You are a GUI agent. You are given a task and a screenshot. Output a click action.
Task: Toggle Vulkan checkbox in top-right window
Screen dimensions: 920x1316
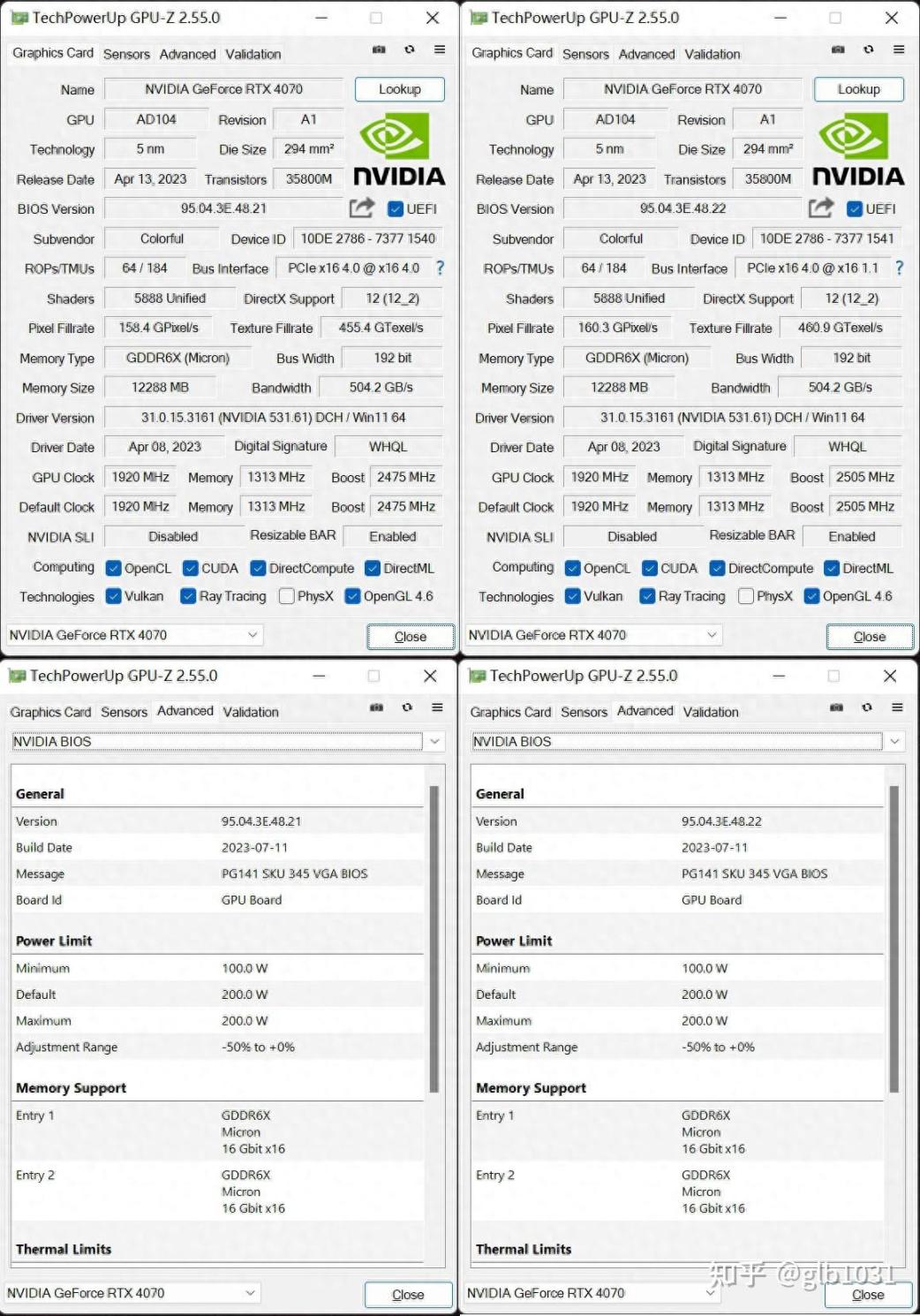tap(572, 596)
